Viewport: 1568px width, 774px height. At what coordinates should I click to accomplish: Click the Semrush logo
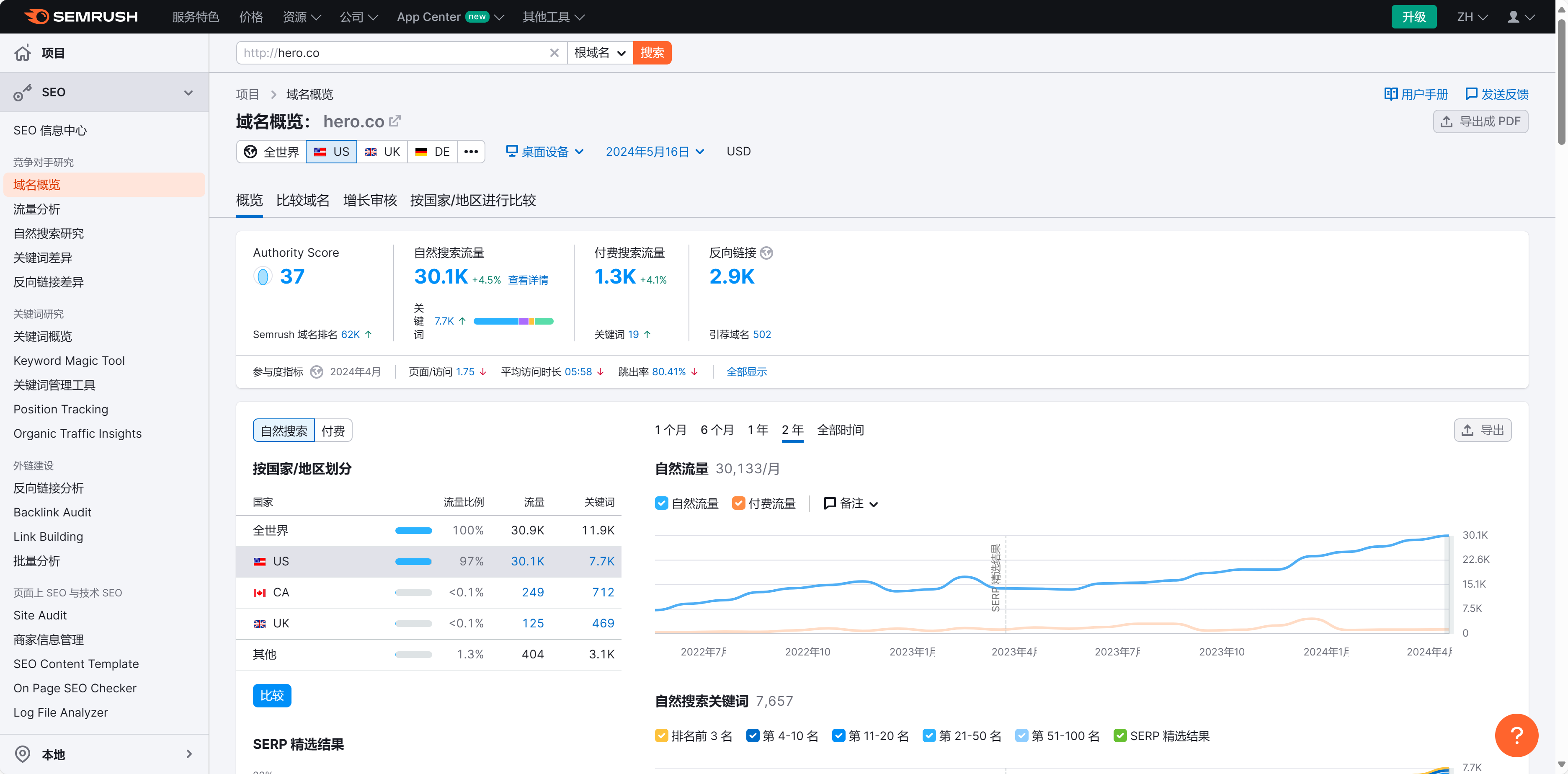click(x=81, y=16)
